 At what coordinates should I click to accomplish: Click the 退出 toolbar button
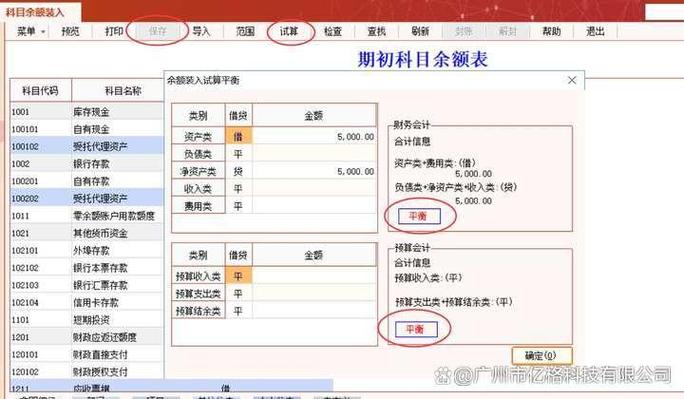point(595,31)
